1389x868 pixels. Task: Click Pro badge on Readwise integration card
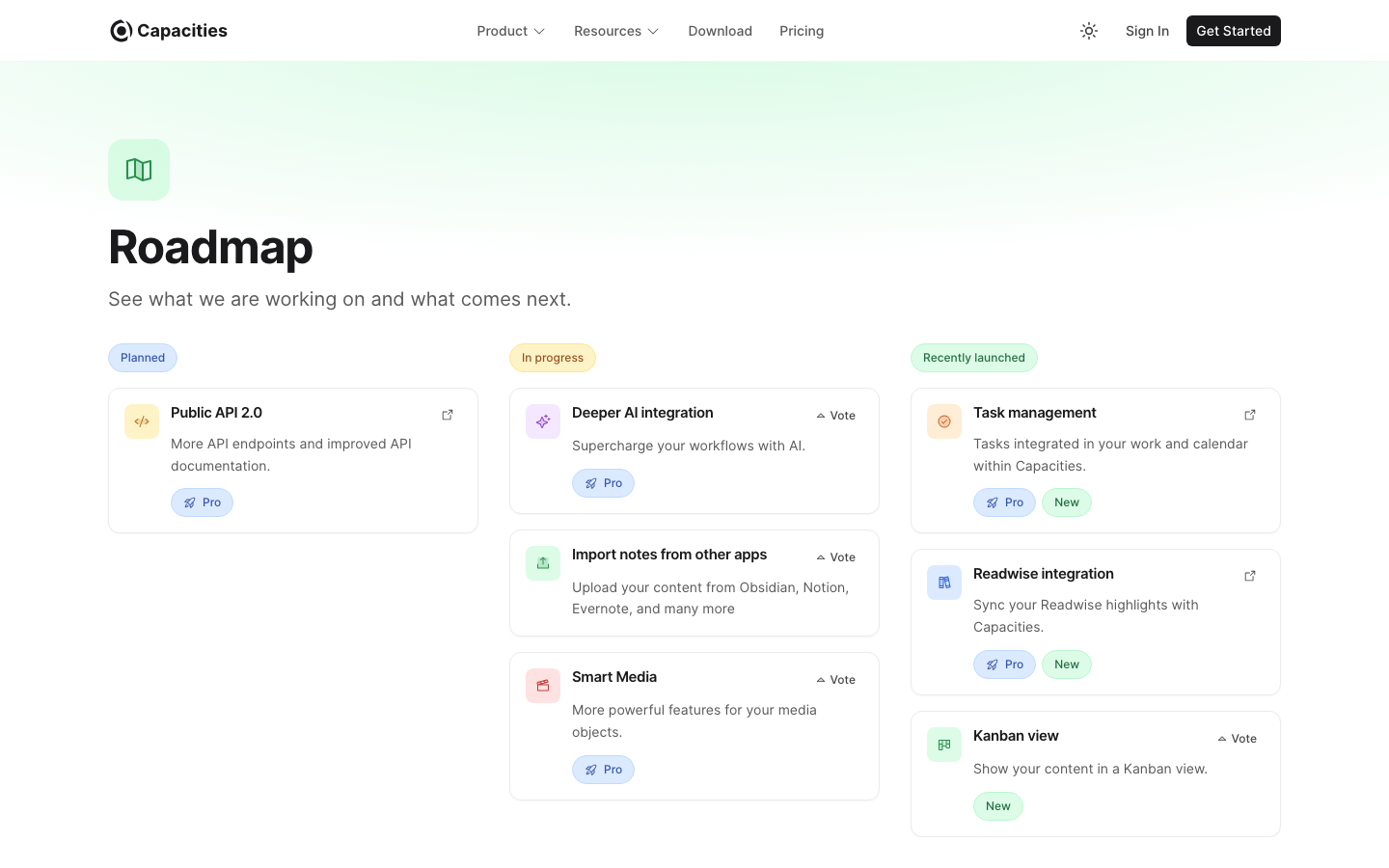(x=1005, y=665)
